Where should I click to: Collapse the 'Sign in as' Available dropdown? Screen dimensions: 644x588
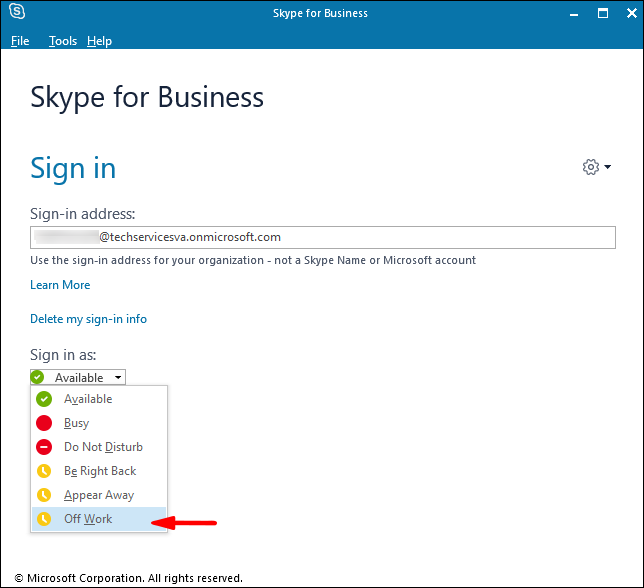(78, 377)
